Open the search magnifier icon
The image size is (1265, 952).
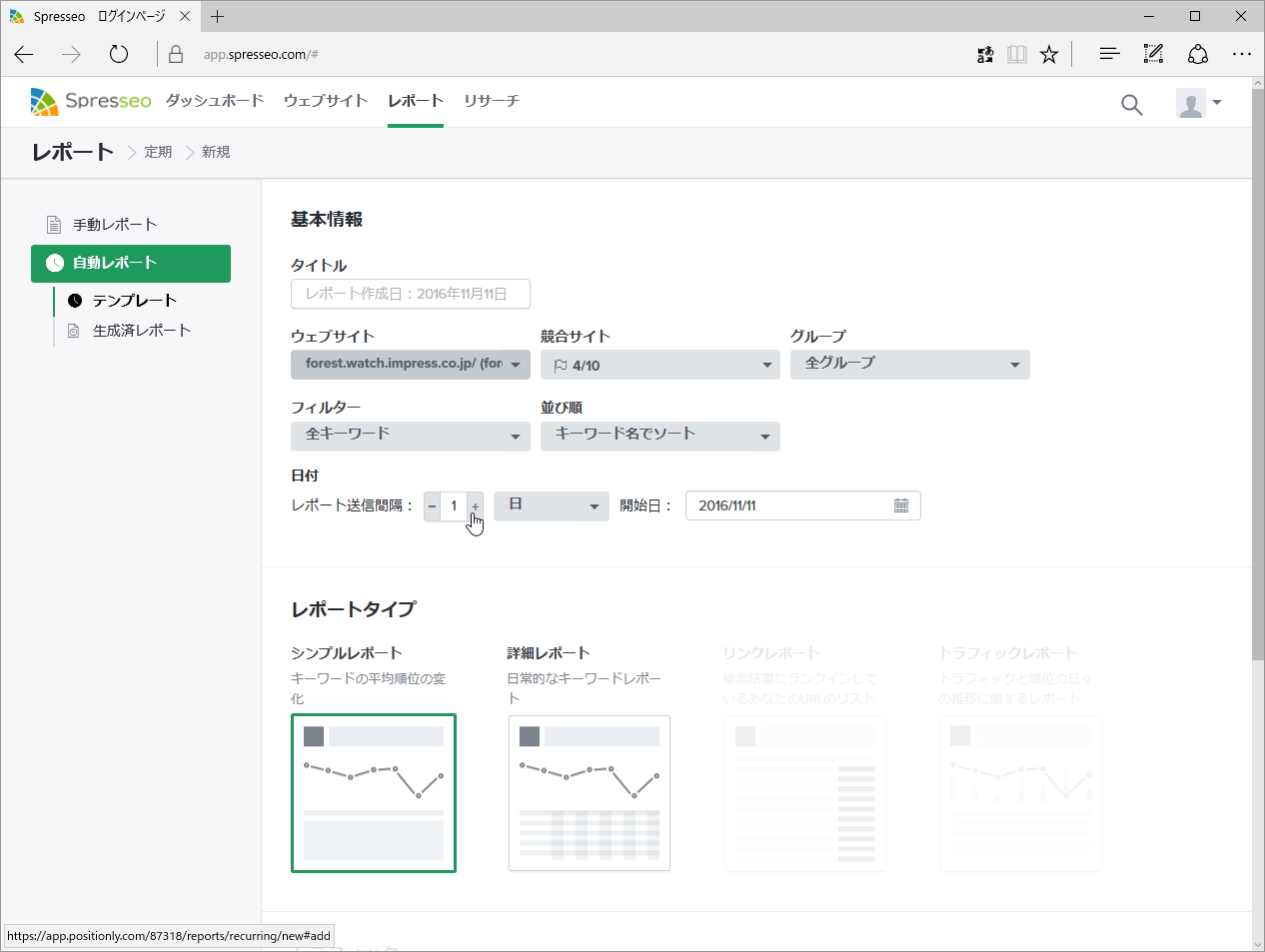[x=1131, y=104]
